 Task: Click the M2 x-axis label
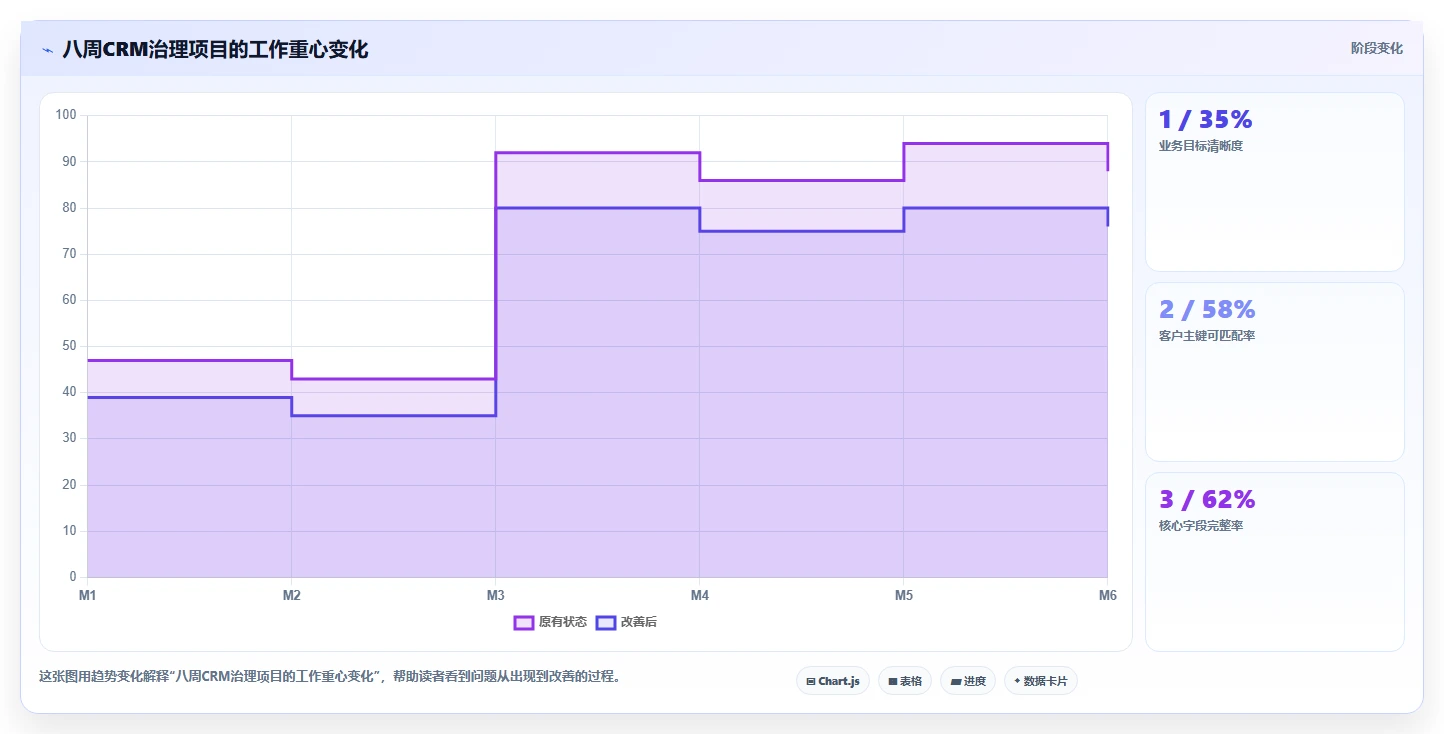coord(292,596)
